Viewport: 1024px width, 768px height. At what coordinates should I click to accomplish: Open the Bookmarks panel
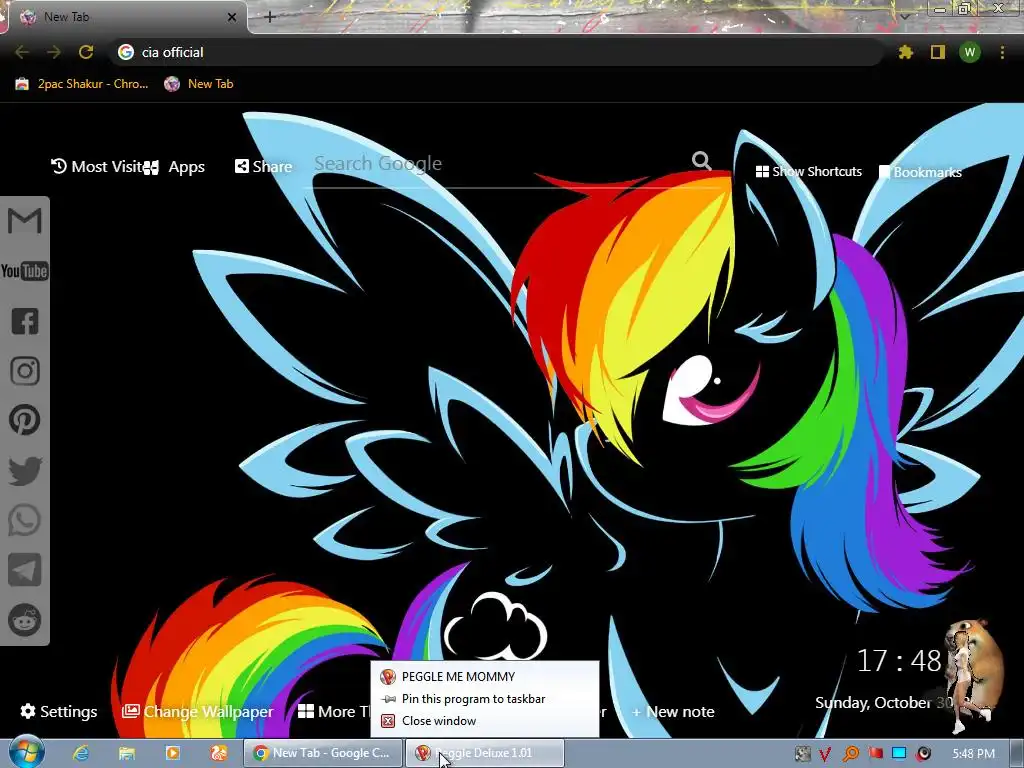coord(920,172)
